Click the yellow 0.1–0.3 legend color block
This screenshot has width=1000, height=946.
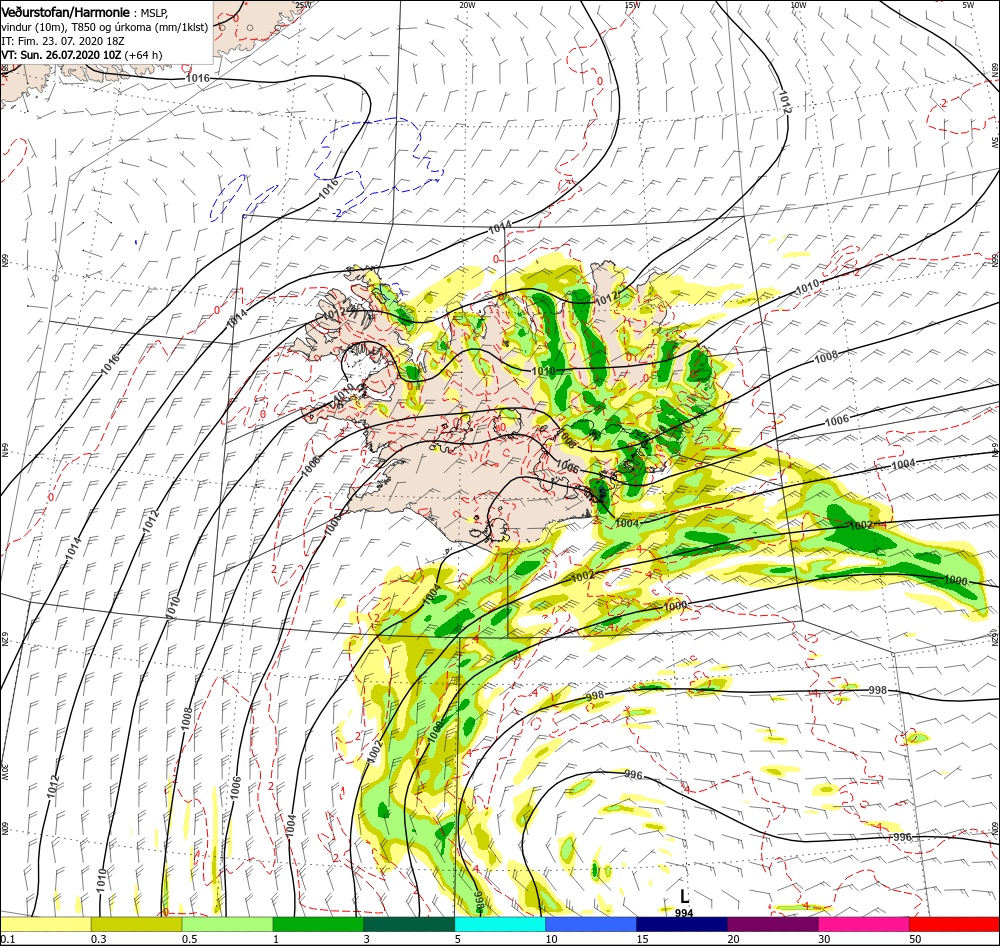pyautogui.click(x=45, y=924)
